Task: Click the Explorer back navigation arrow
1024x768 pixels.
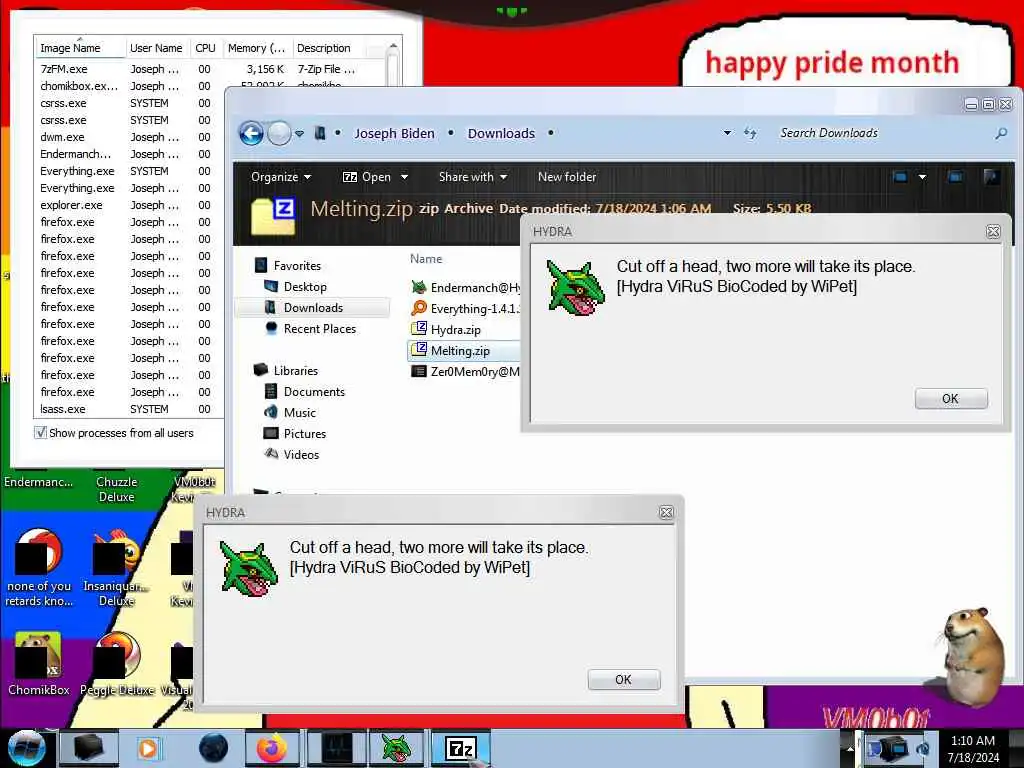Action: 251,133
